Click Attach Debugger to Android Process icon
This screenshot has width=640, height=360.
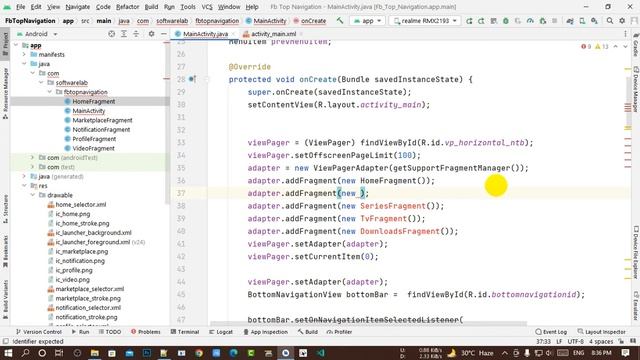point(542,21)
